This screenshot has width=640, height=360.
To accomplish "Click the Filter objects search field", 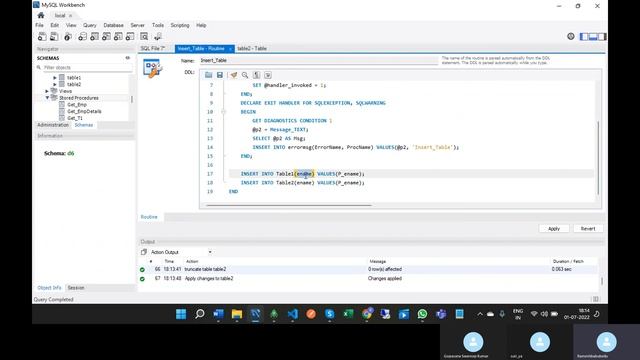I will 87,67.
